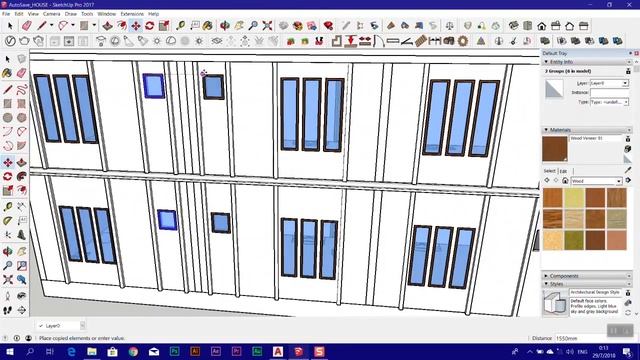The image size is (640, 360).
Task: Choose the Line pencil tool in top toolbar
Action: (x=42, y=26)
